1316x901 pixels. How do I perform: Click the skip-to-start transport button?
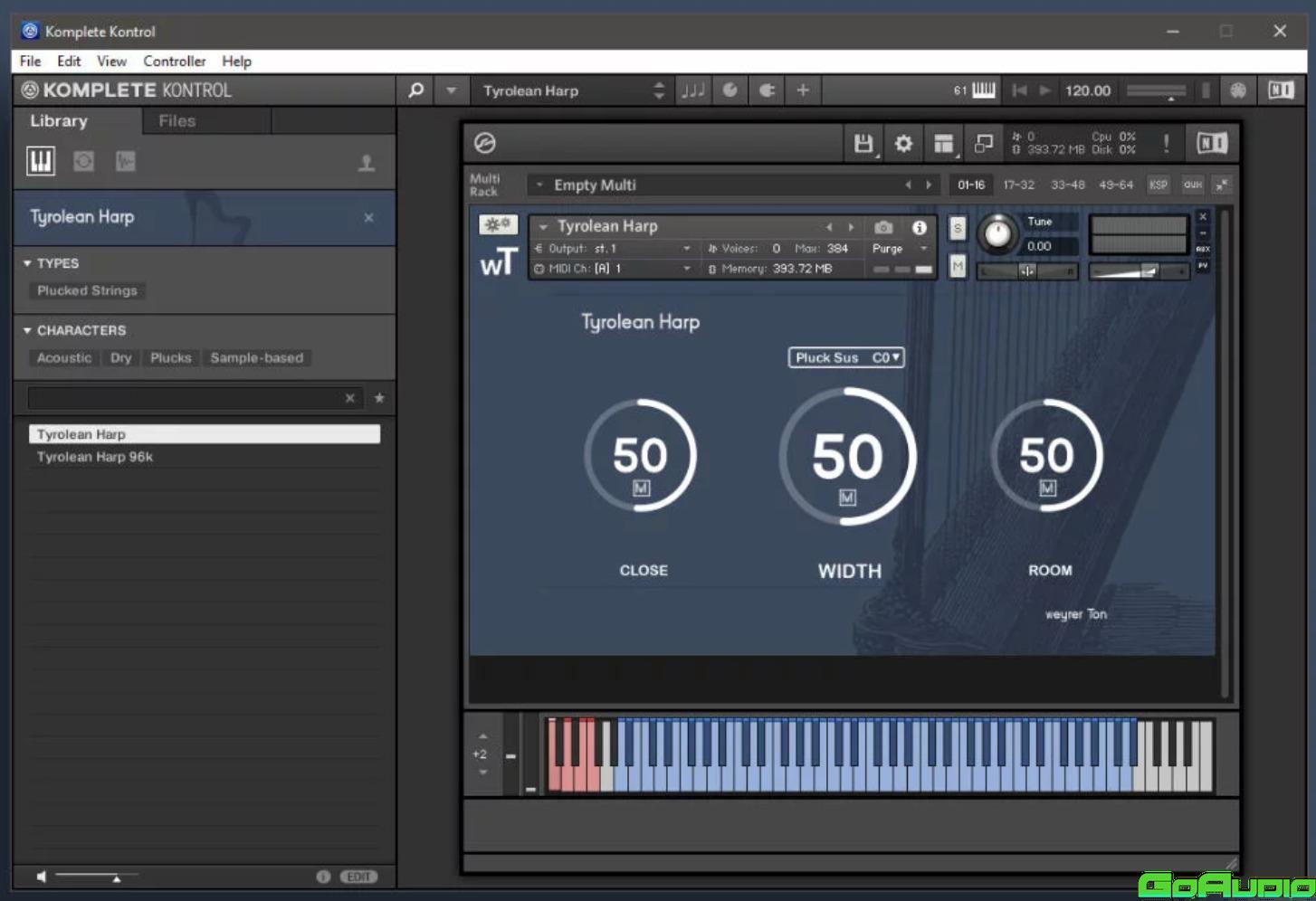pyautogui.click(x=1019, y=90)
